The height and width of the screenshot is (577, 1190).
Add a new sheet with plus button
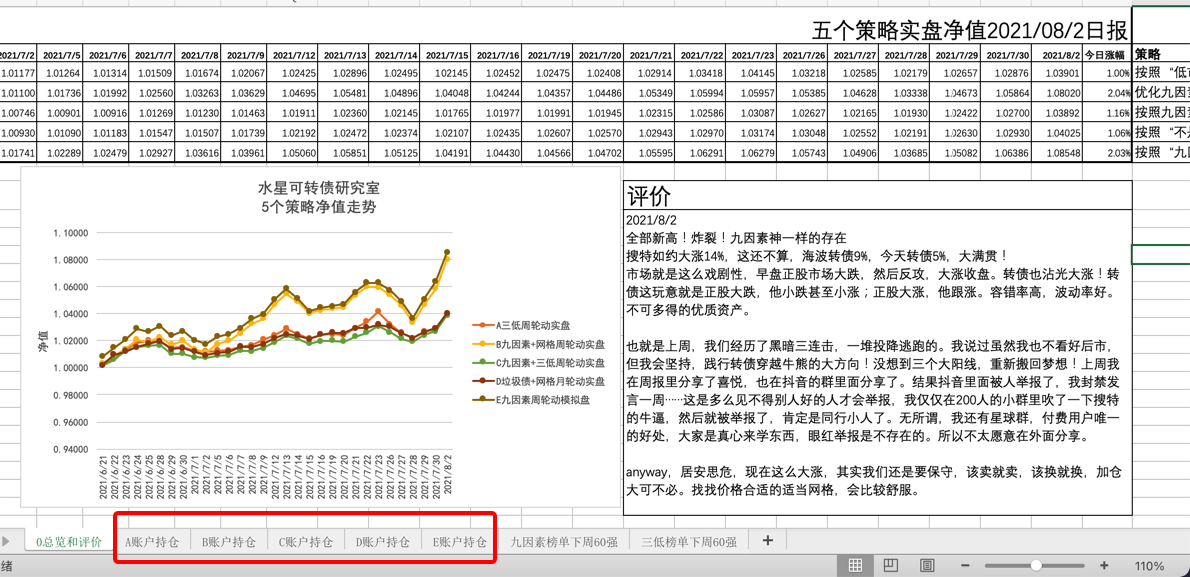[x=768, y=541]
